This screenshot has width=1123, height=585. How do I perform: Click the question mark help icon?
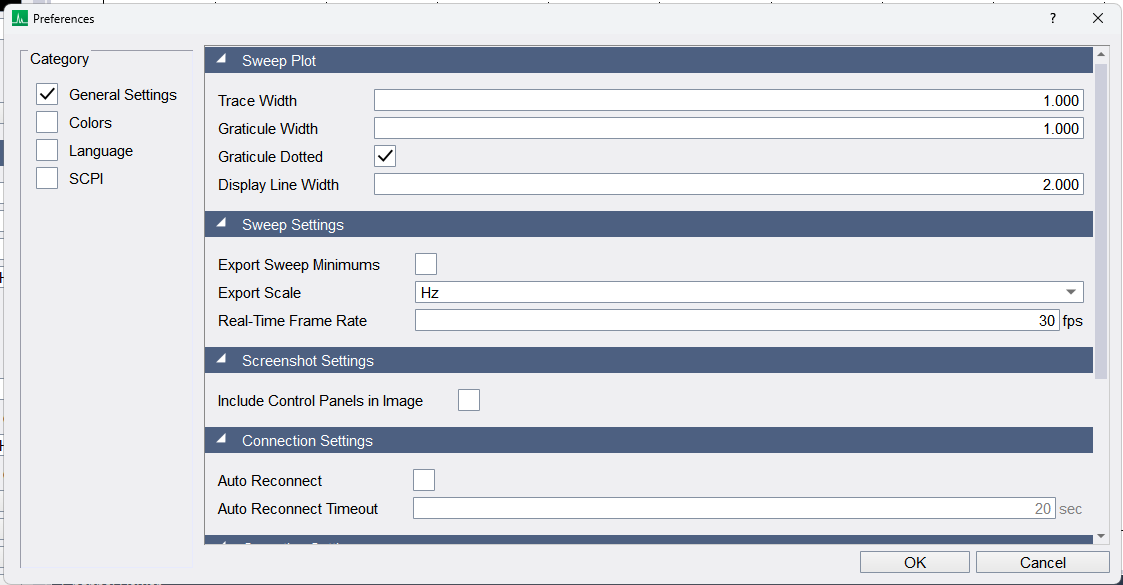coord(1053,19)
